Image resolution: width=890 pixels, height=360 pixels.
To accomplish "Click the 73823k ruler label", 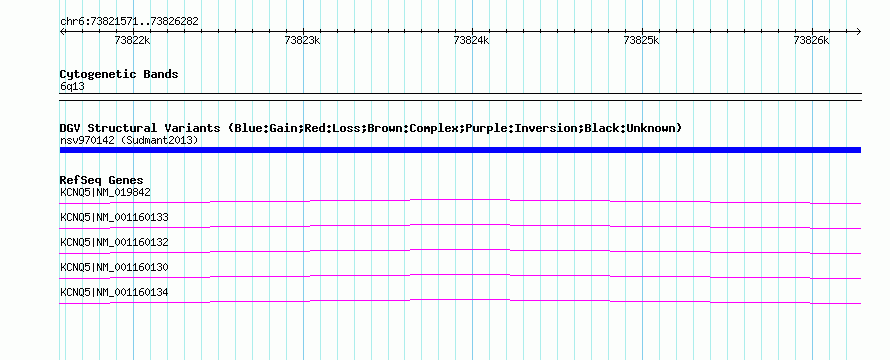I will pyautogui.click(x=302, y=40).
